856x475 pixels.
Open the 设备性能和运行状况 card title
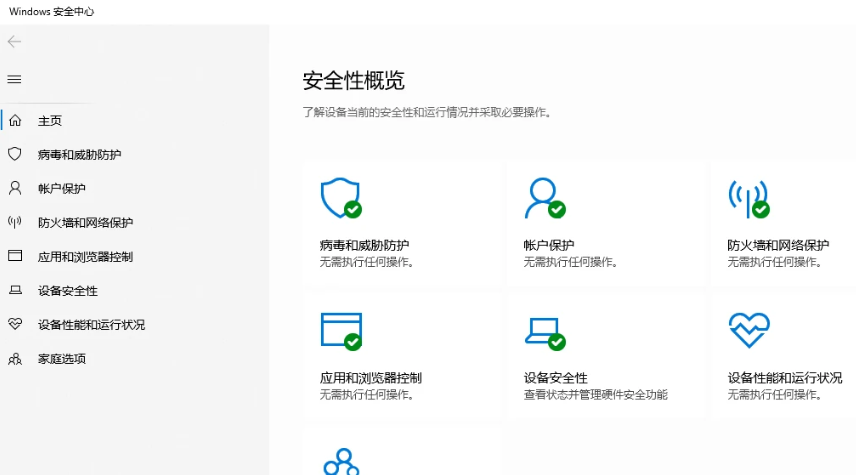click(x=784, y=378)
